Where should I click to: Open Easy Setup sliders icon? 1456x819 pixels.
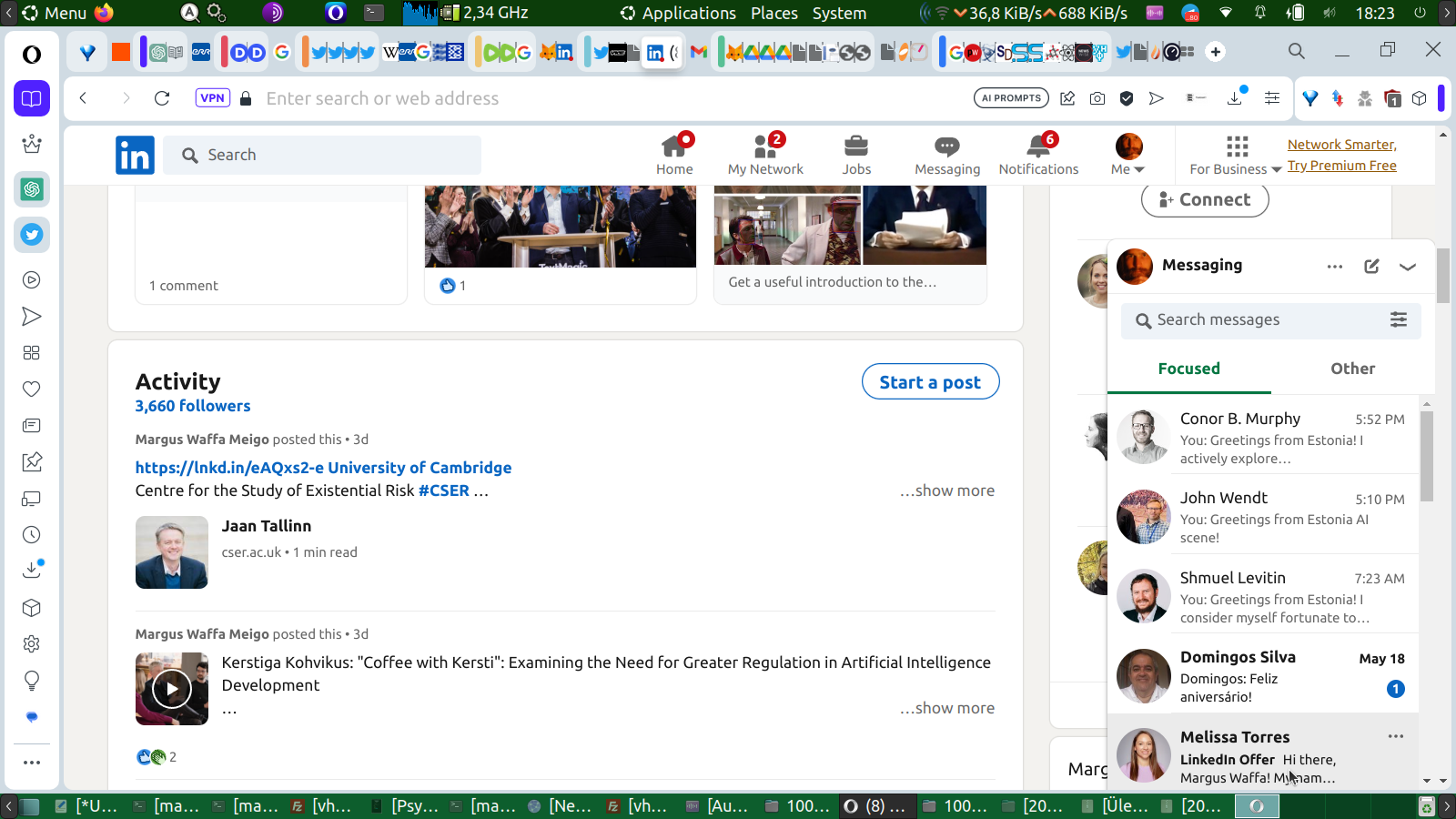click(1272, 98)
